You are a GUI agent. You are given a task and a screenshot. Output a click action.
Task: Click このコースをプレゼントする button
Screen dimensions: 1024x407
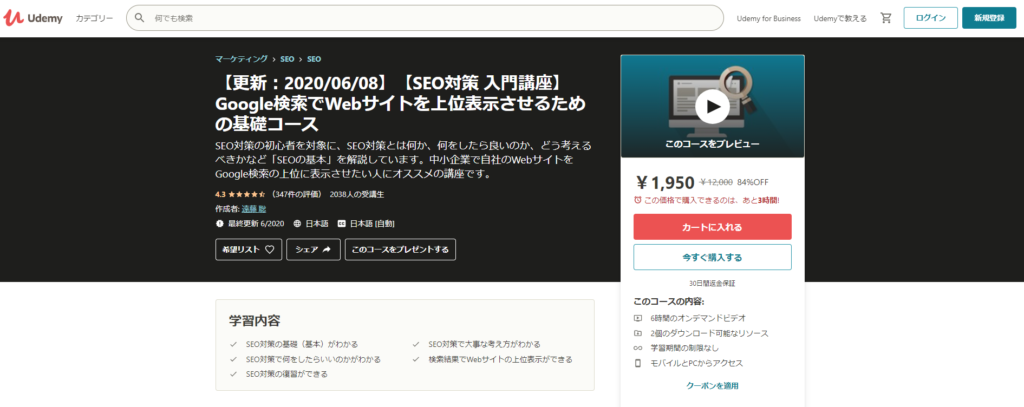400,250
